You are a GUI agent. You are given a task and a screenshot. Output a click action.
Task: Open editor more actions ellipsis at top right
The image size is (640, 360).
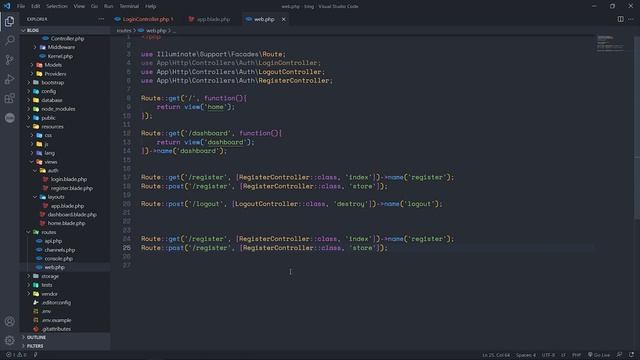pyautogui.click(x=631, y=19)
